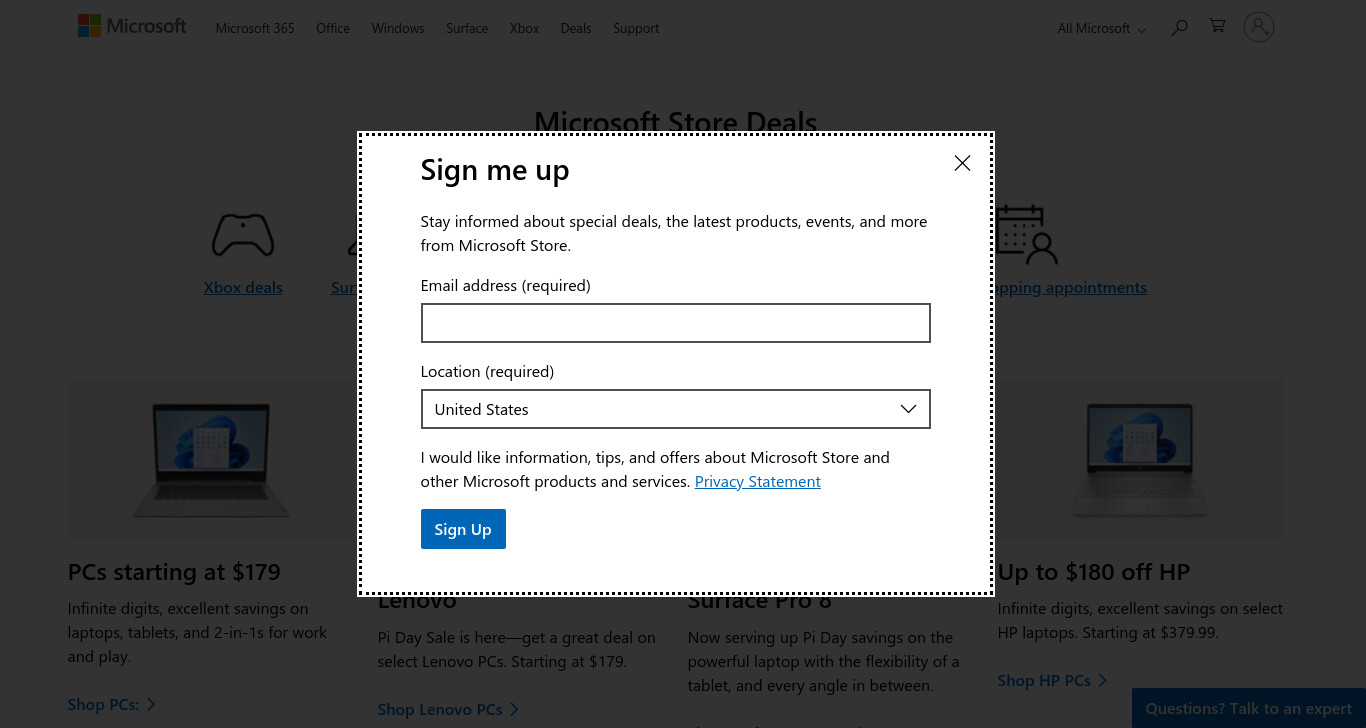
Task: Click the HP laptop product image
Action: click(x=1140, y=459)
